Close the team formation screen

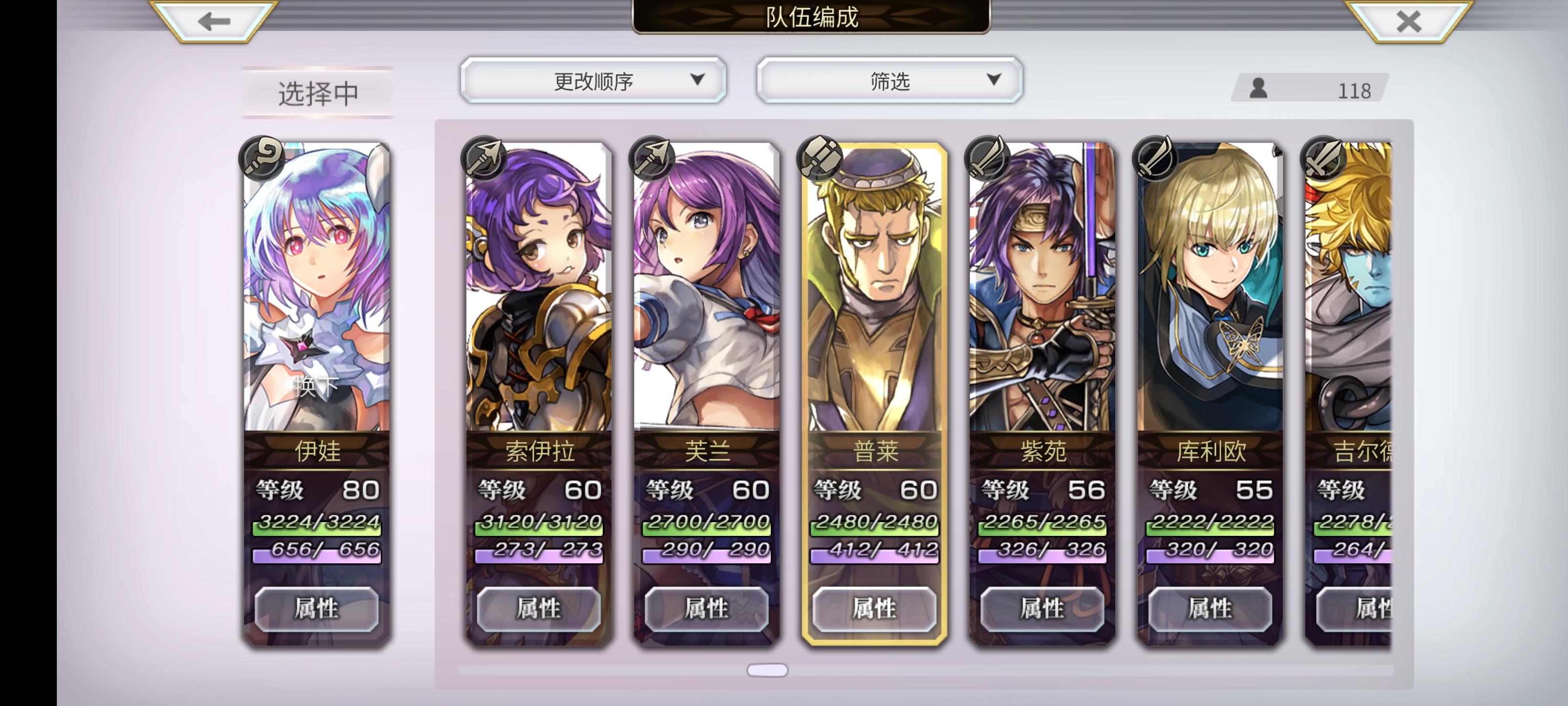[x=1409, y=21]
